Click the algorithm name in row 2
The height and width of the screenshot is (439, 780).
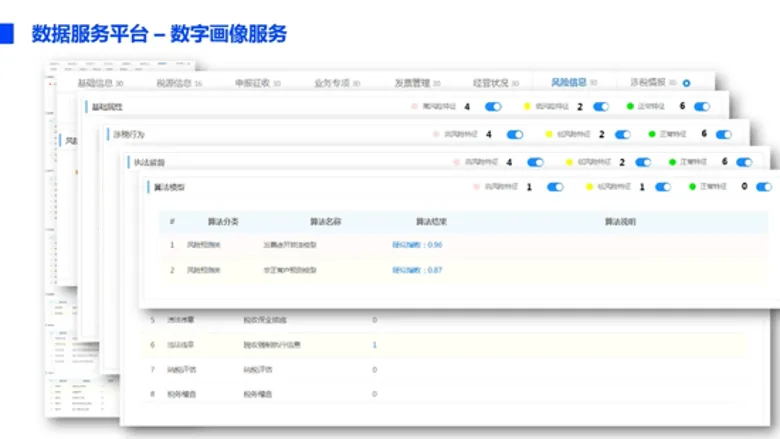pyautogui.click(x=290, y=270)
